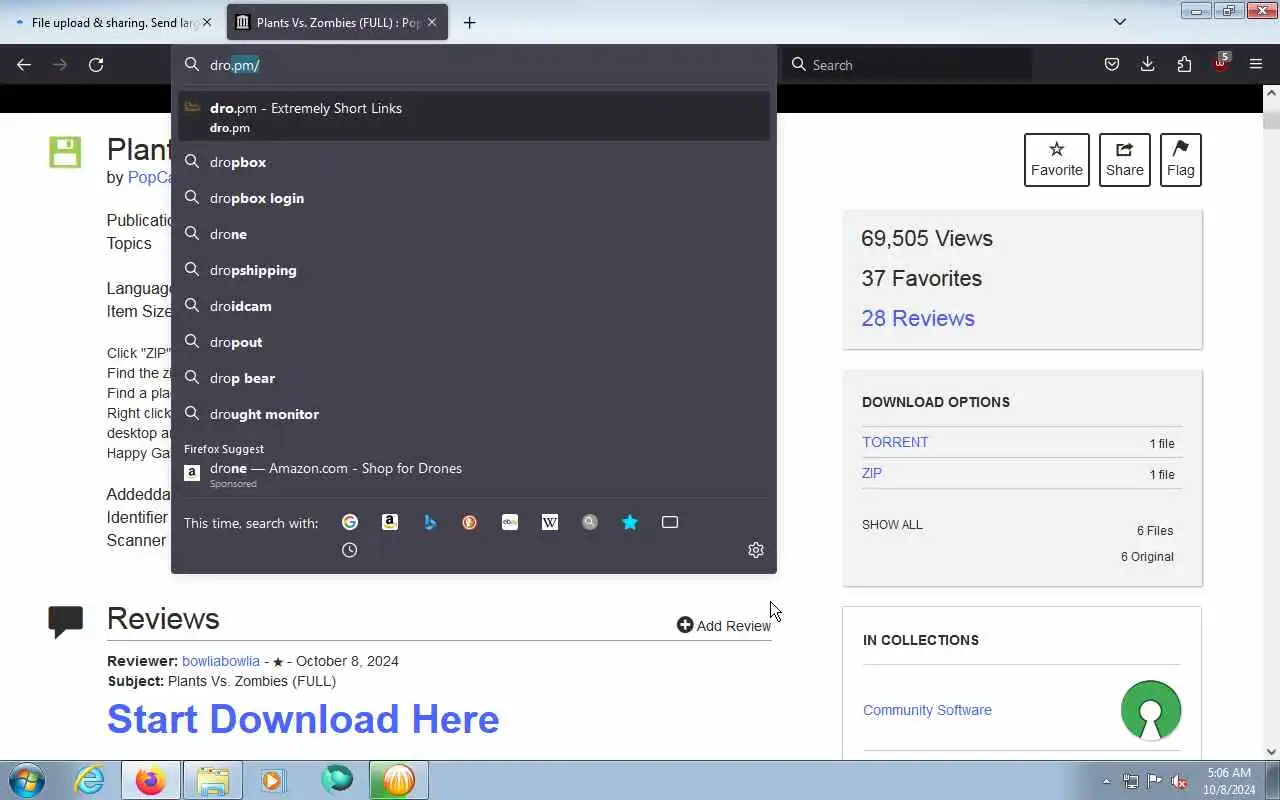Image resolution: width=1280 pixels, height=800 pixels.
Task: Search history using the clock icon
Action: point(349,550)
